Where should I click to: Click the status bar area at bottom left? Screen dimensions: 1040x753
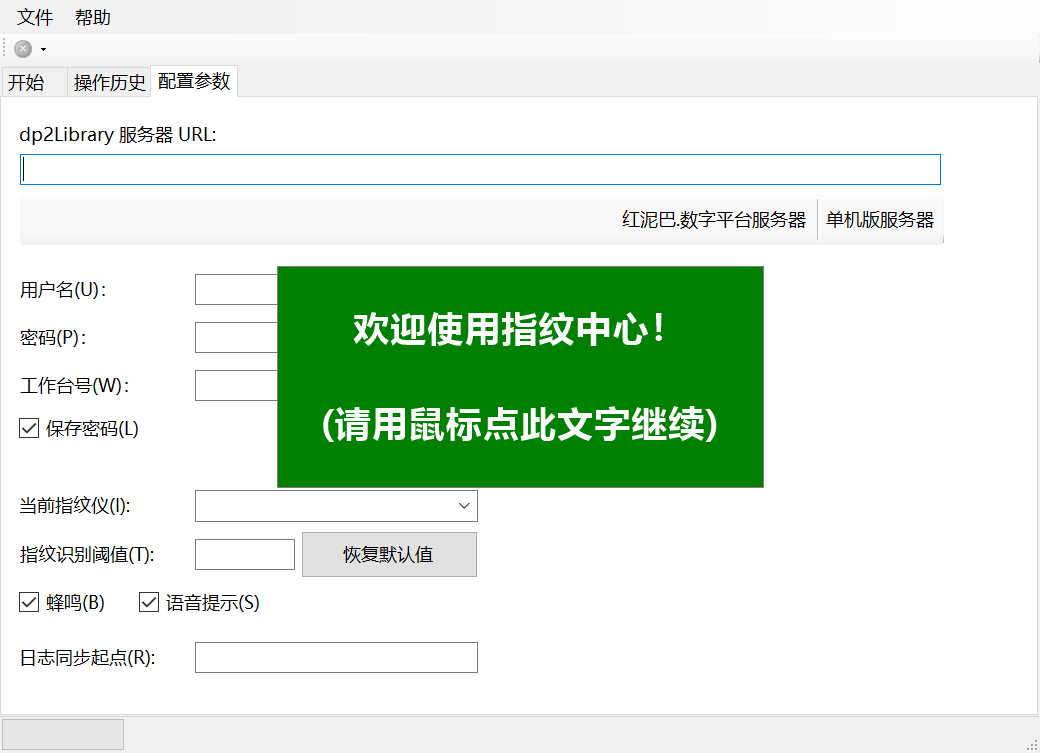coord(62,733)
